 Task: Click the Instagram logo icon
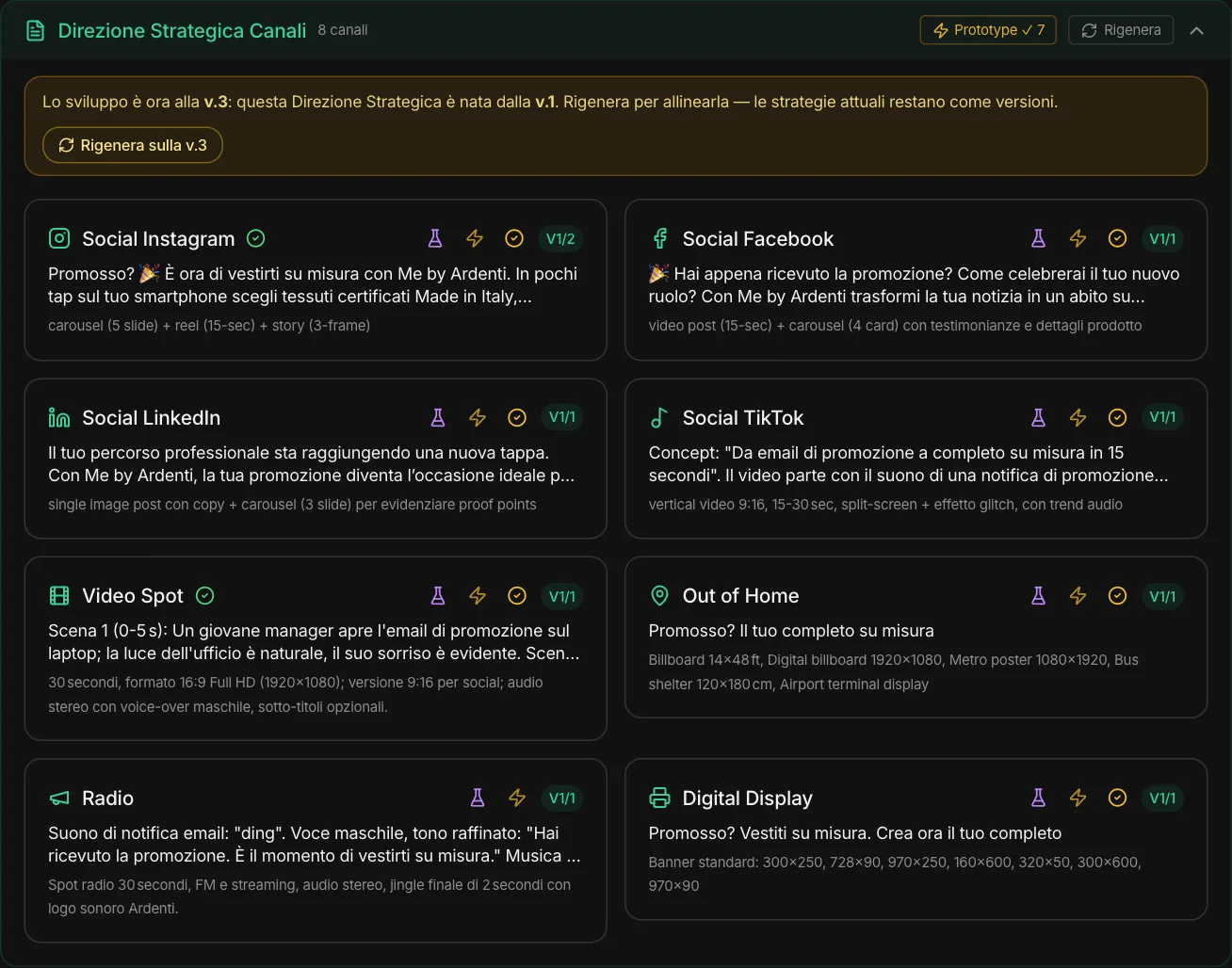(x=59, y=238)
